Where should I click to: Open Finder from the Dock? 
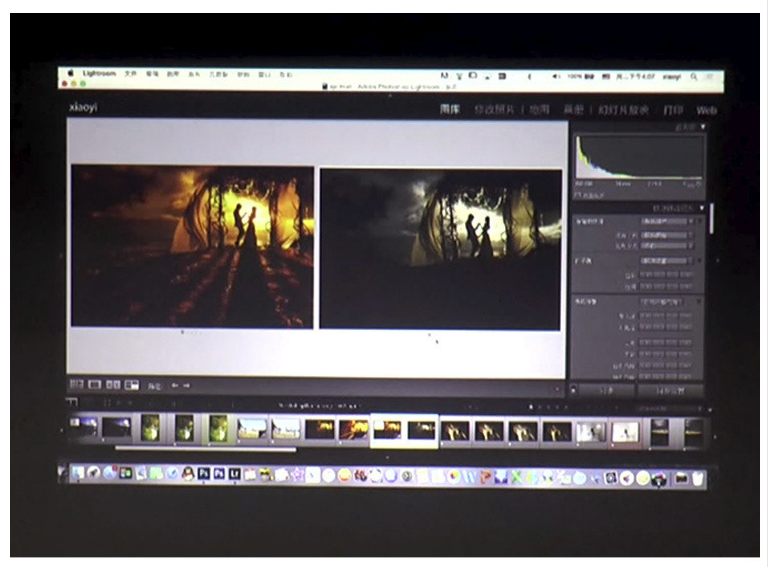click(x=78, y=472)
